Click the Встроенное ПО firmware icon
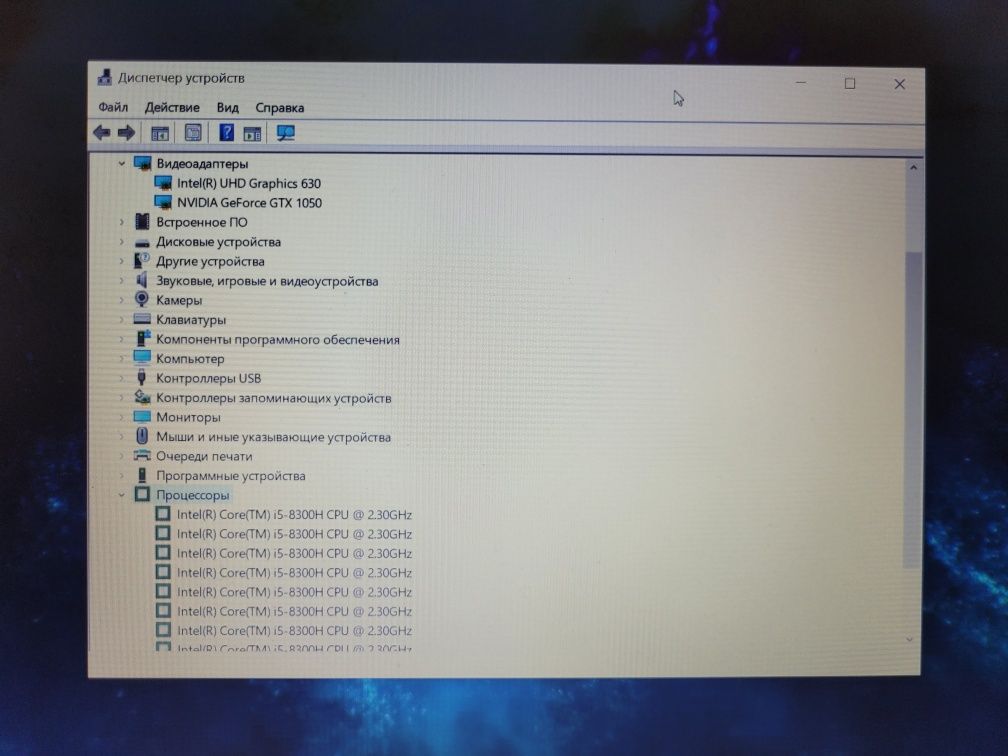 tap(142, 222)
